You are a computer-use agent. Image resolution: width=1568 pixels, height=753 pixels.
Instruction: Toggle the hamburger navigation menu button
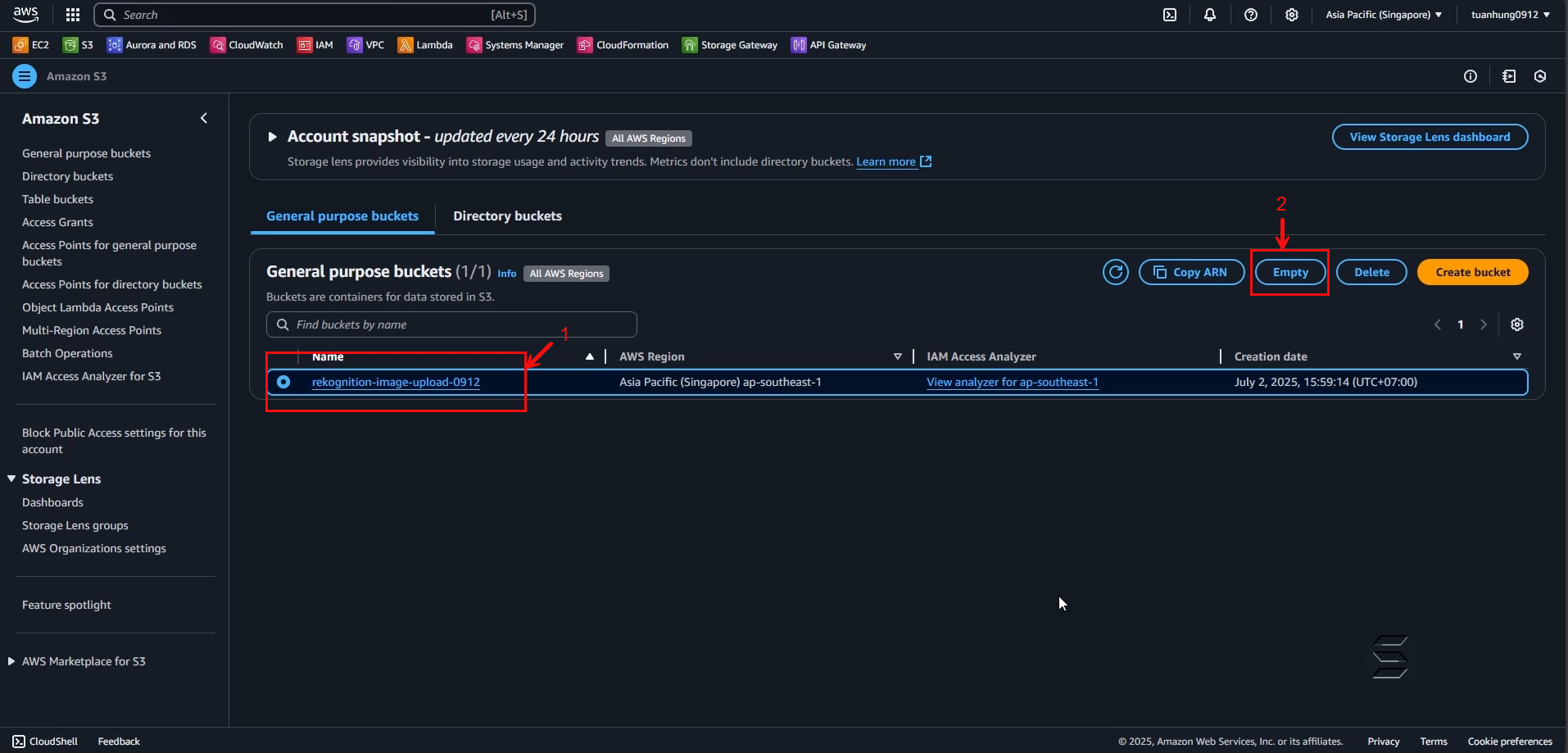click(25, 76)
